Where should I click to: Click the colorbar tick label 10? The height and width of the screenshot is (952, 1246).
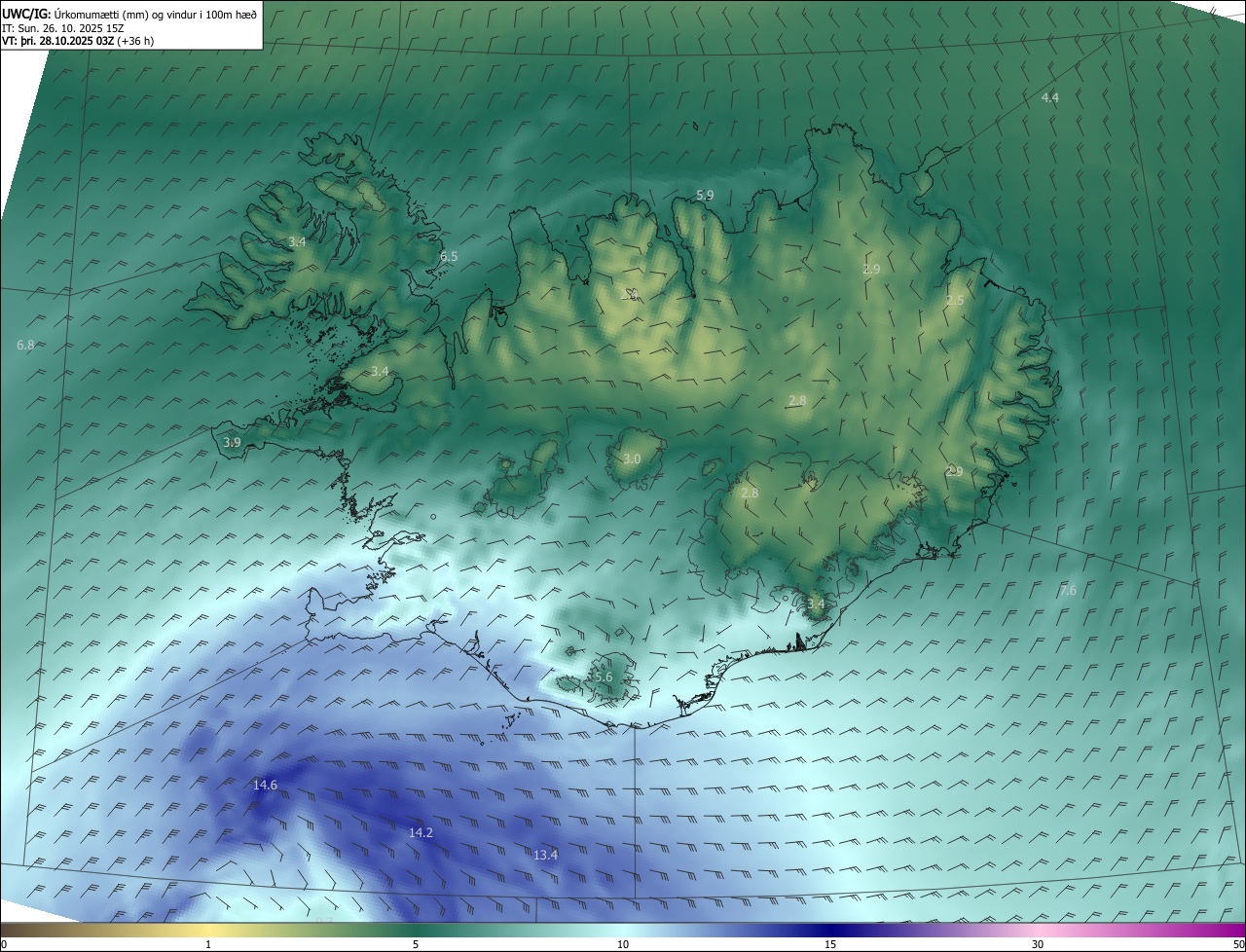[x=623, y=944]
